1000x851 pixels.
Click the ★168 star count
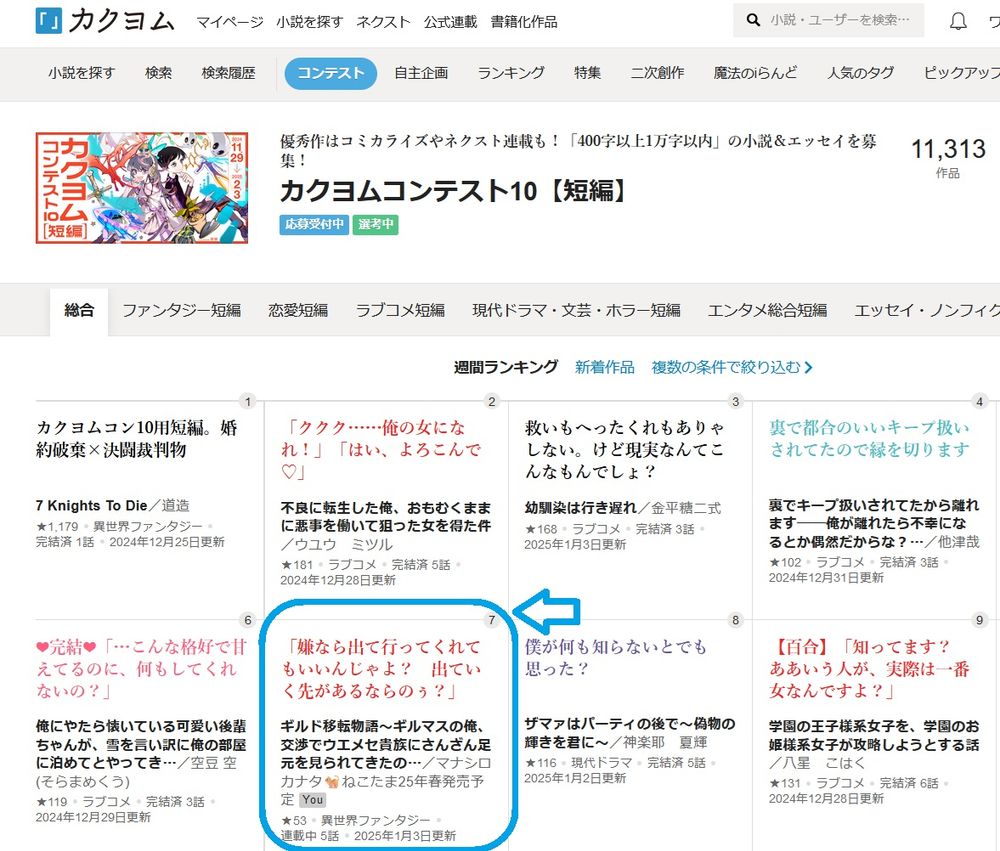pyautogui.click(x=541, y=529)
